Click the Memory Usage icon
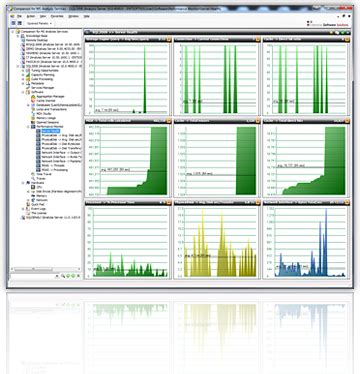 (x=33, y=118)
